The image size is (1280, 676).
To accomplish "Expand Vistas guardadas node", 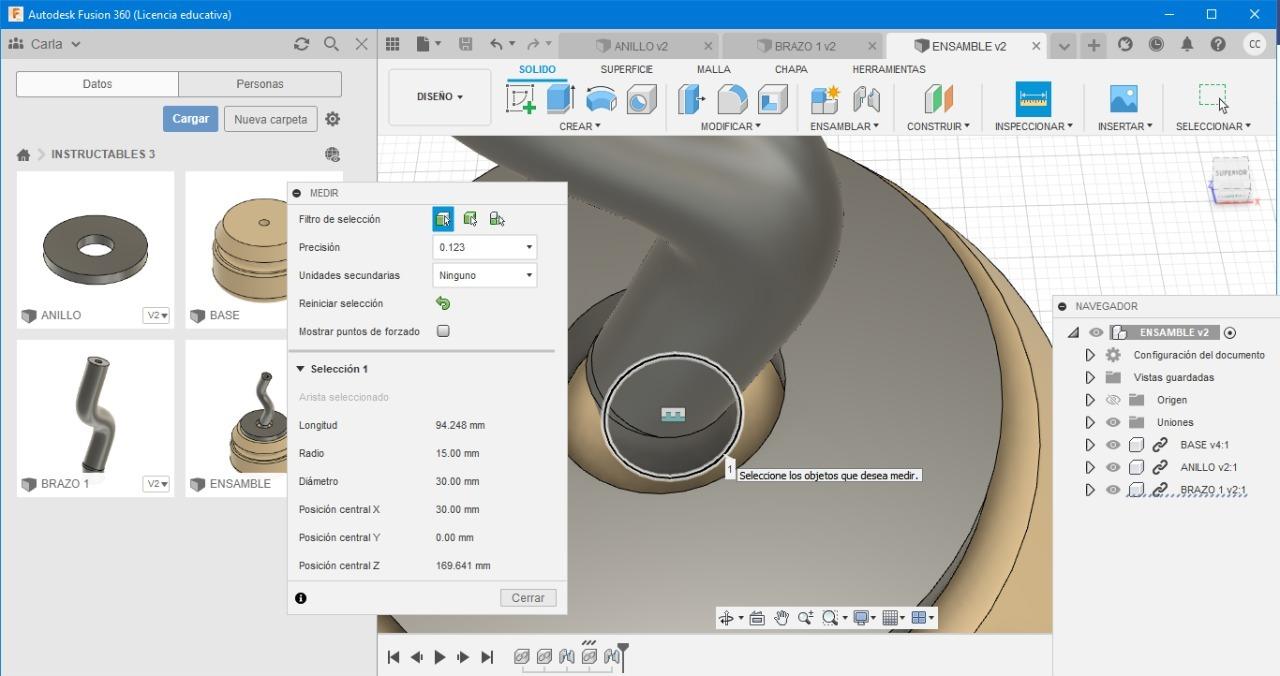I will pyautogui.click(x=1090, y=377).
